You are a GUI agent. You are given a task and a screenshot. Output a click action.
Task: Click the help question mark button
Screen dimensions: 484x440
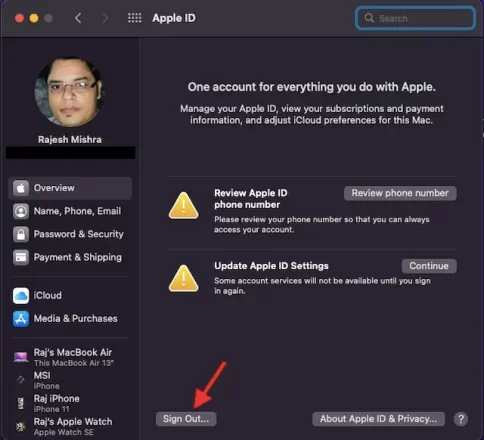pyautogui.click(x=461, y=419)
